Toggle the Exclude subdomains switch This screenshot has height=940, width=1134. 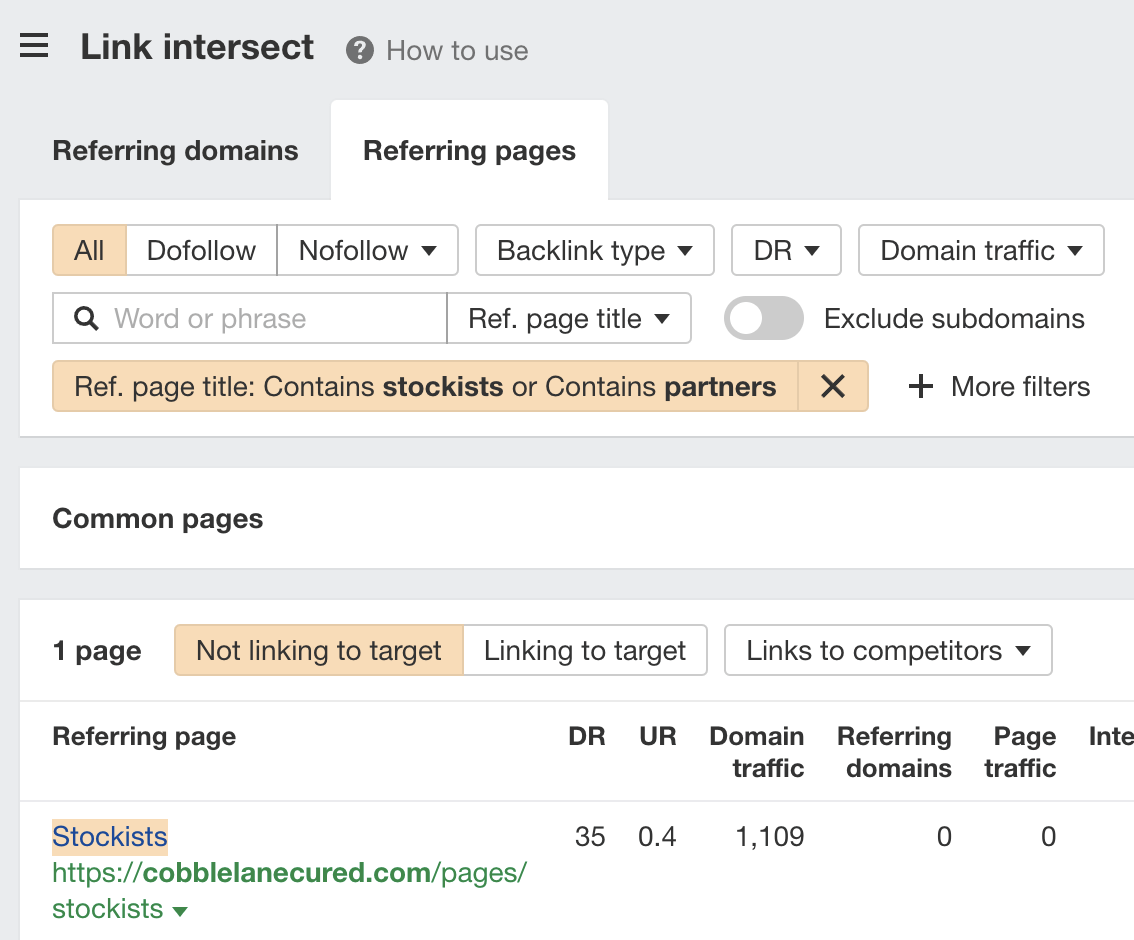[764, 318]
